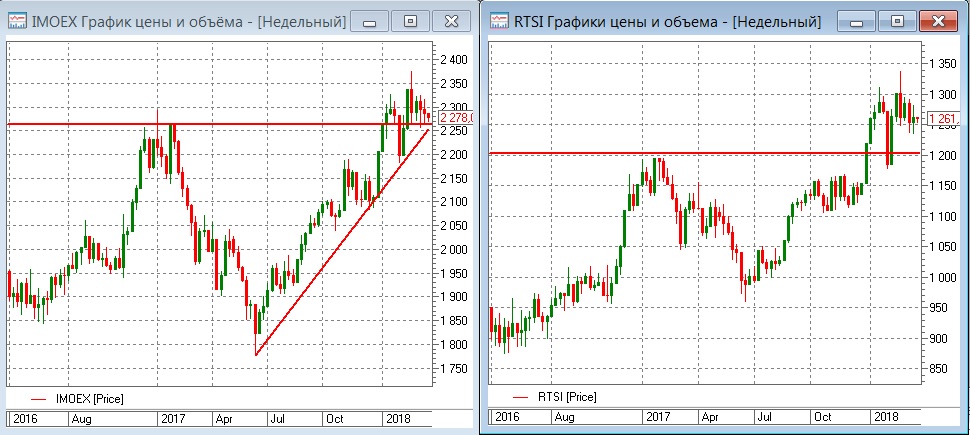
Task: Click 2018 on the RTSI time axis
Action: [885, 414]
